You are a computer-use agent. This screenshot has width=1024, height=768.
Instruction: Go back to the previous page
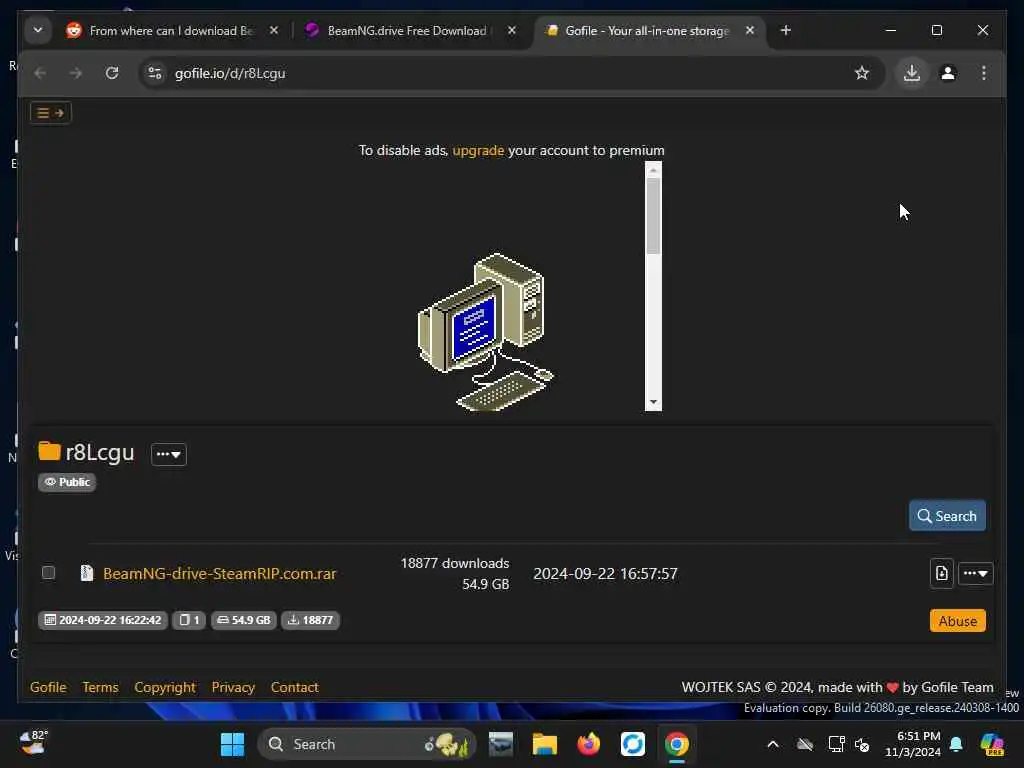pos(40,73)
